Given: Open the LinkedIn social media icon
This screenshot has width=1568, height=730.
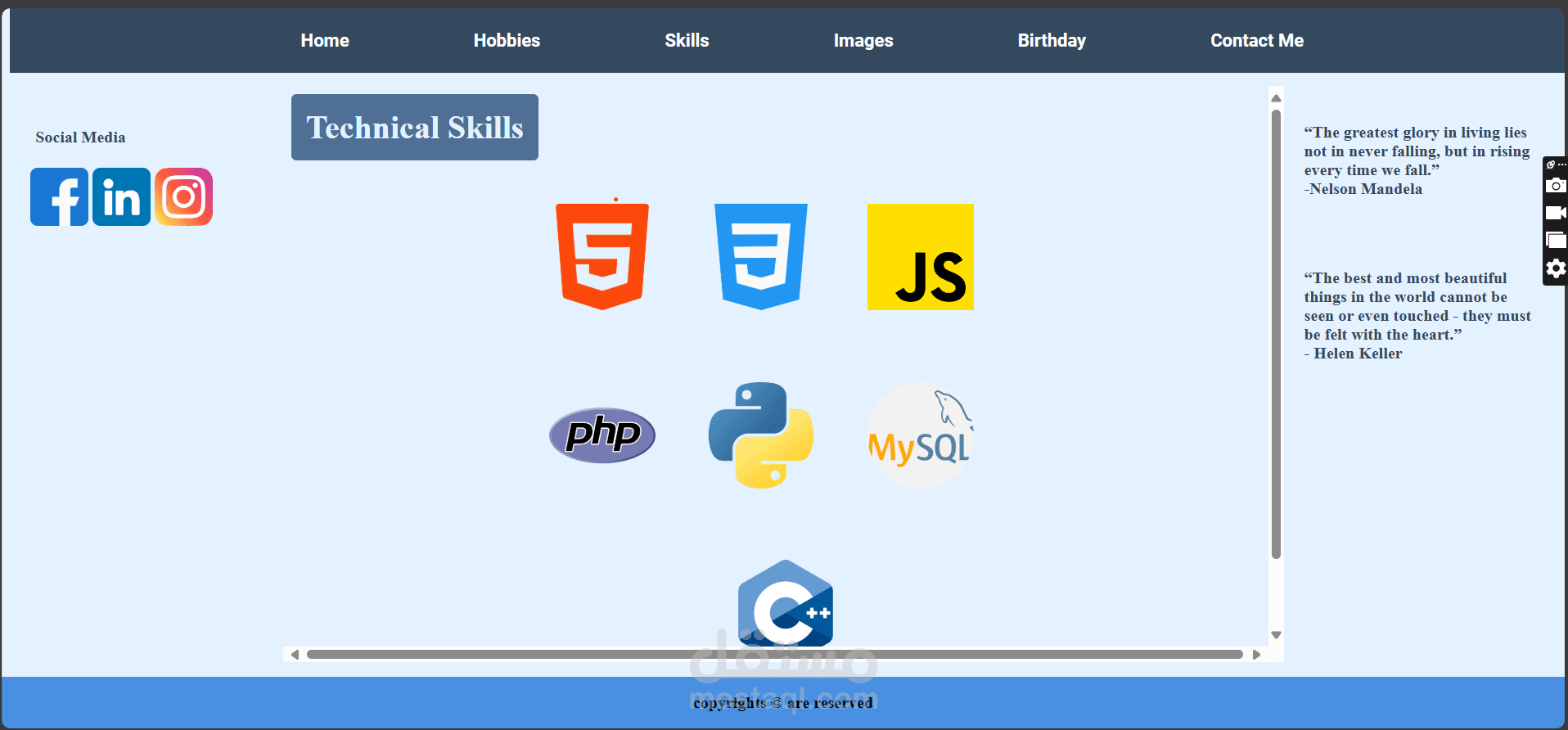Looking at the screenshot, I should coord(121,196).
